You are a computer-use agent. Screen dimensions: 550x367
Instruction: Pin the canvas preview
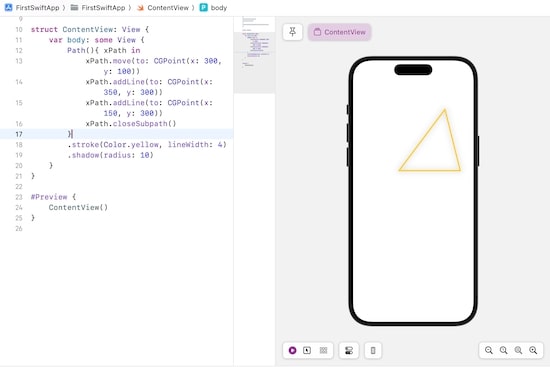292,32
